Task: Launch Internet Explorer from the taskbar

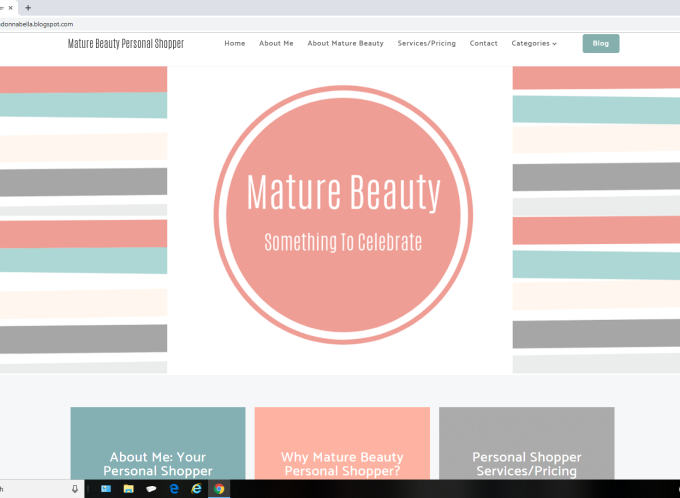Action: (x=196, y=489)
